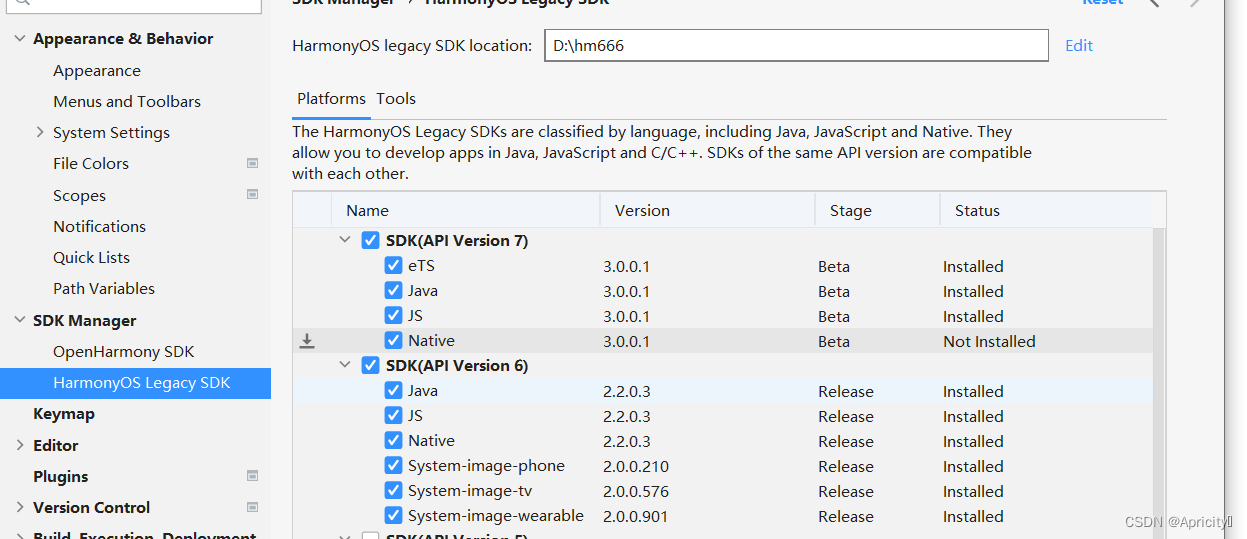
Task: Uncheck the SDK(API Version 6) checkbox
Action: click(x=370, y=365)
